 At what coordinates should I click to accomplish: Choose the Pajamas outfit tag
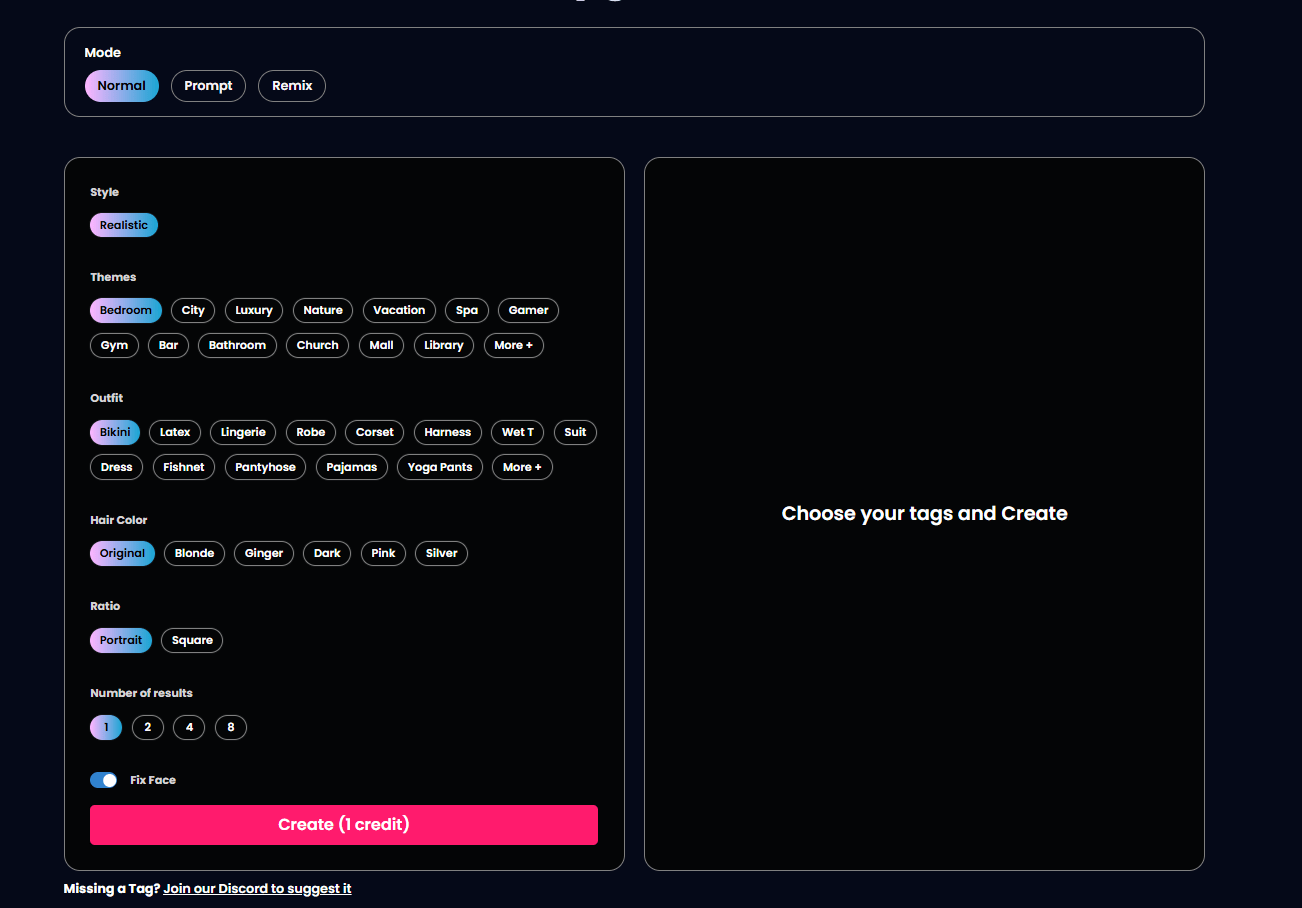click(x=352, y=467)
